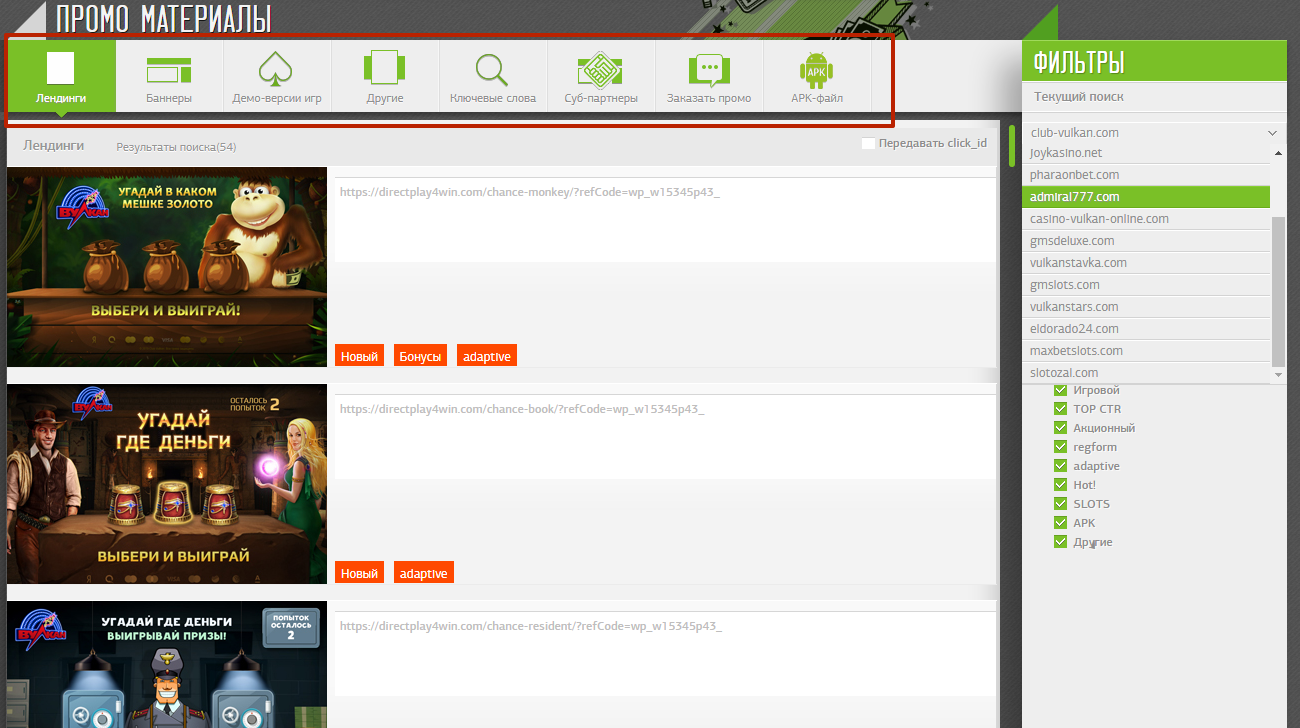Click the Новый tag under chance-monkey landing
This screenshot has height=728, width=1300.
(x=360, y=356)
